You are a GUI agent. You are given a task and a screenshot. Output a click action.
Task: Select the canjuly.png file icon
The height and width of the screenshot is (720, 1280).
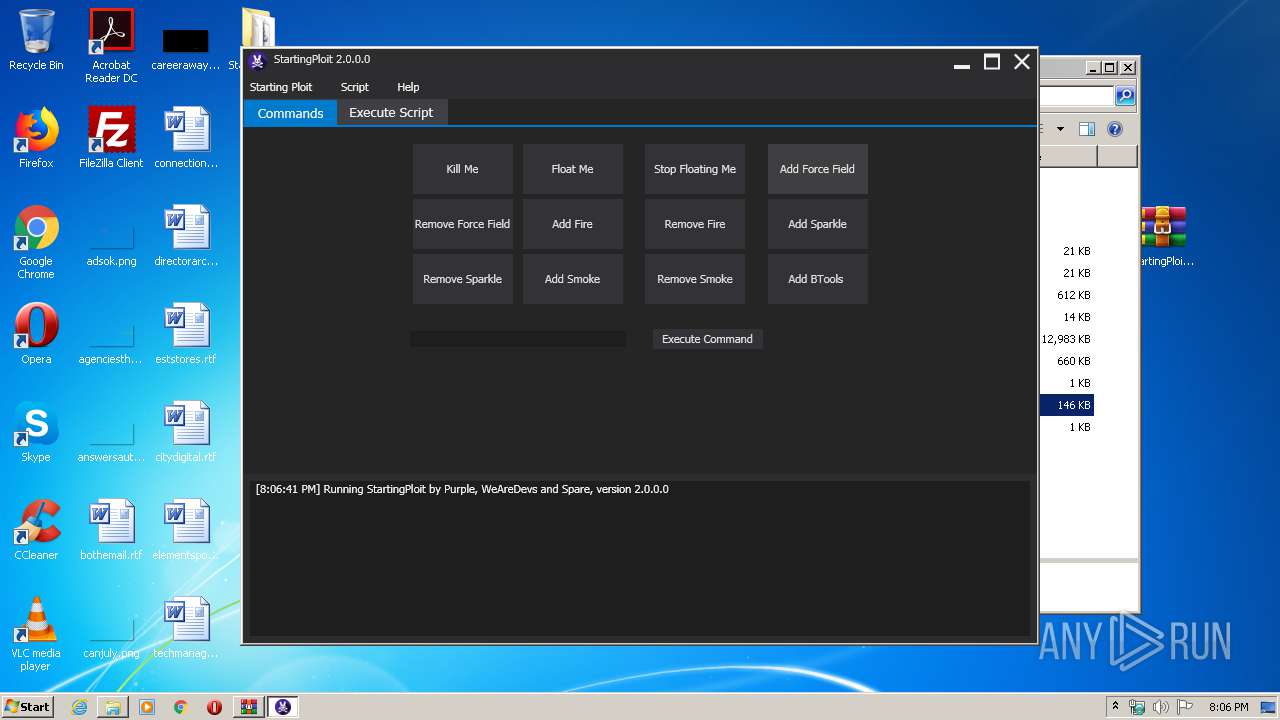[111, 635]
